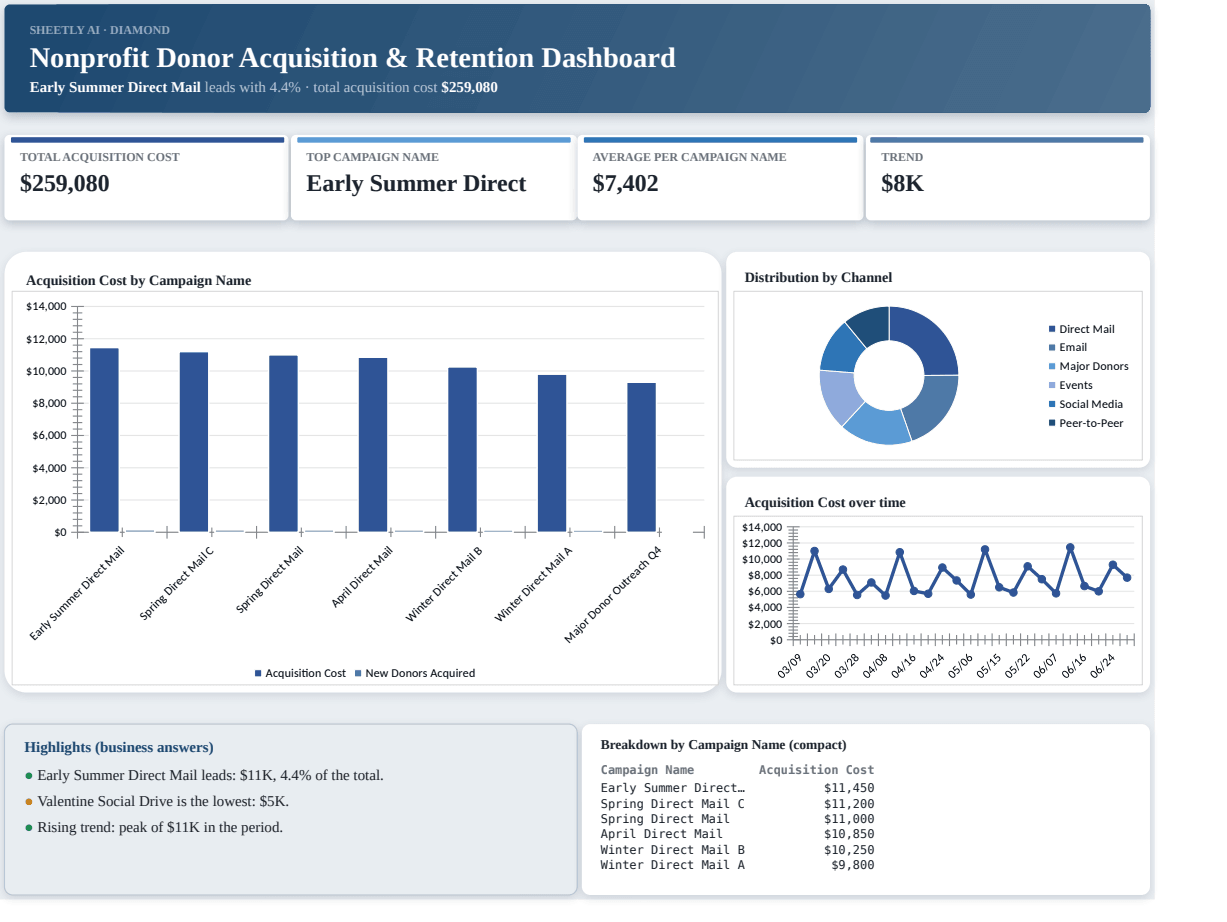Click the Spring Direct Mail C table row

[x=737, y=804]
